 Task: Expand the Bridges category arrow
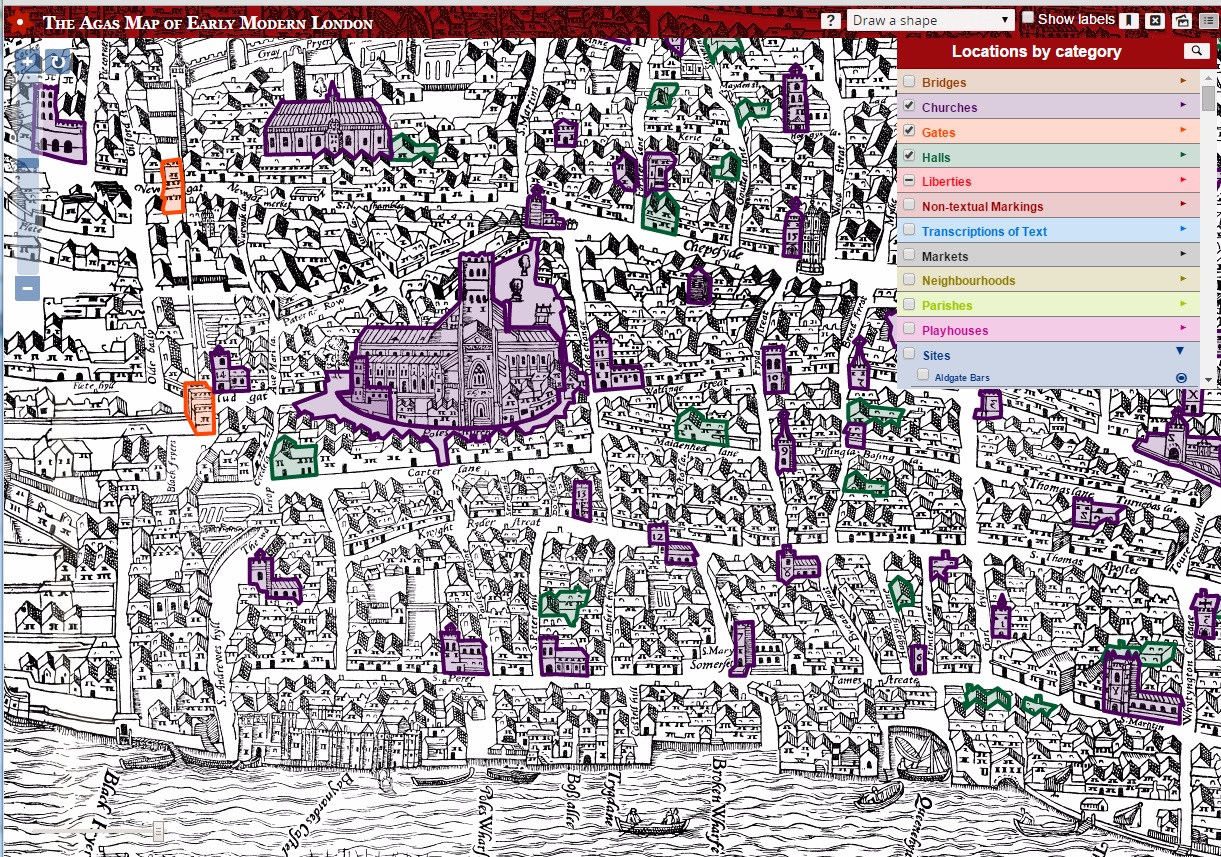[1184, 81]
